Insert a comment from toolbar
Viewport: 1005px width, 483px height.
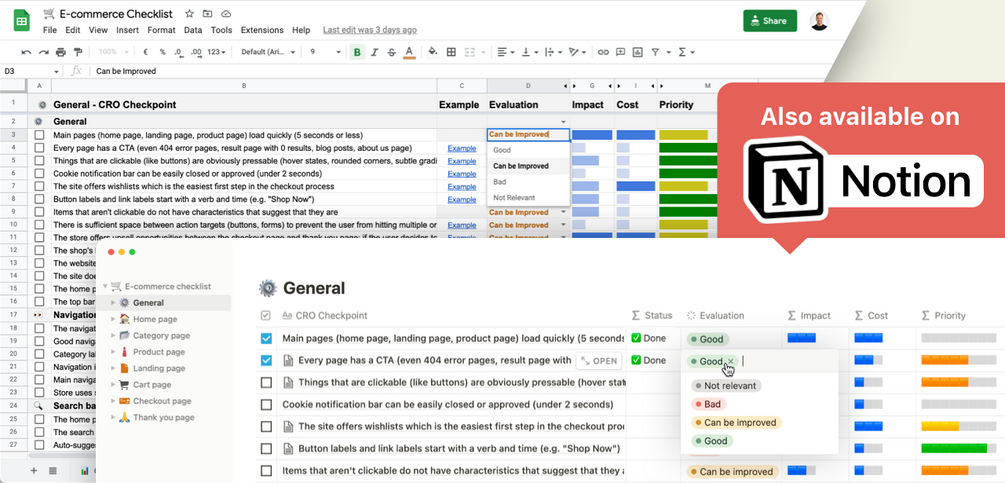coord(620,53)
